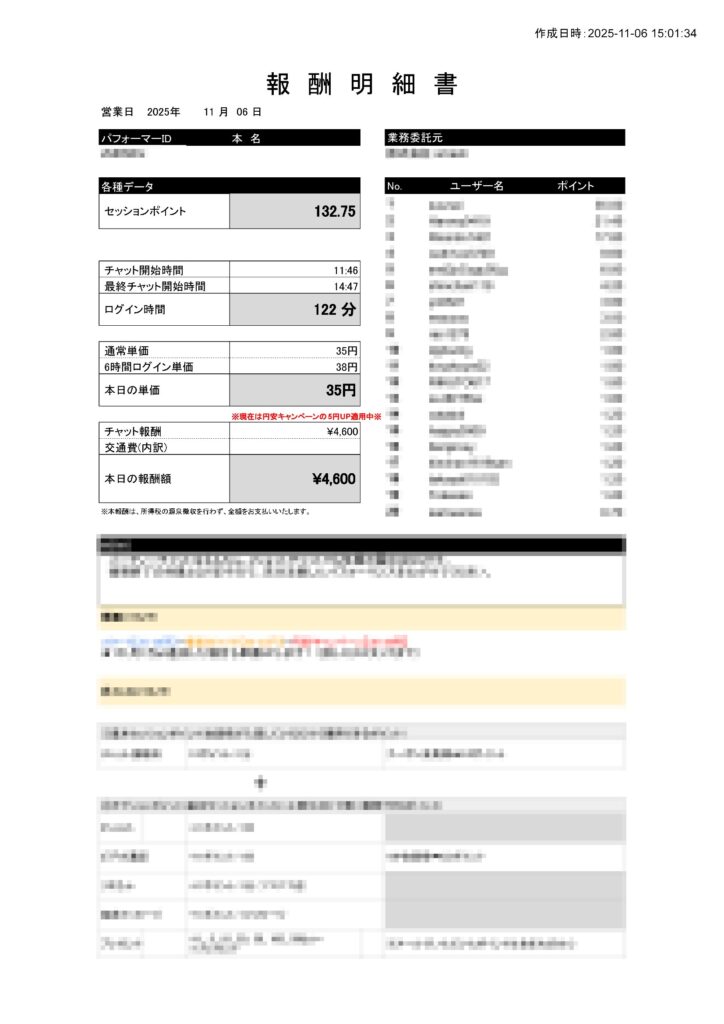Select the 38円 value

(x=347, y=368)
